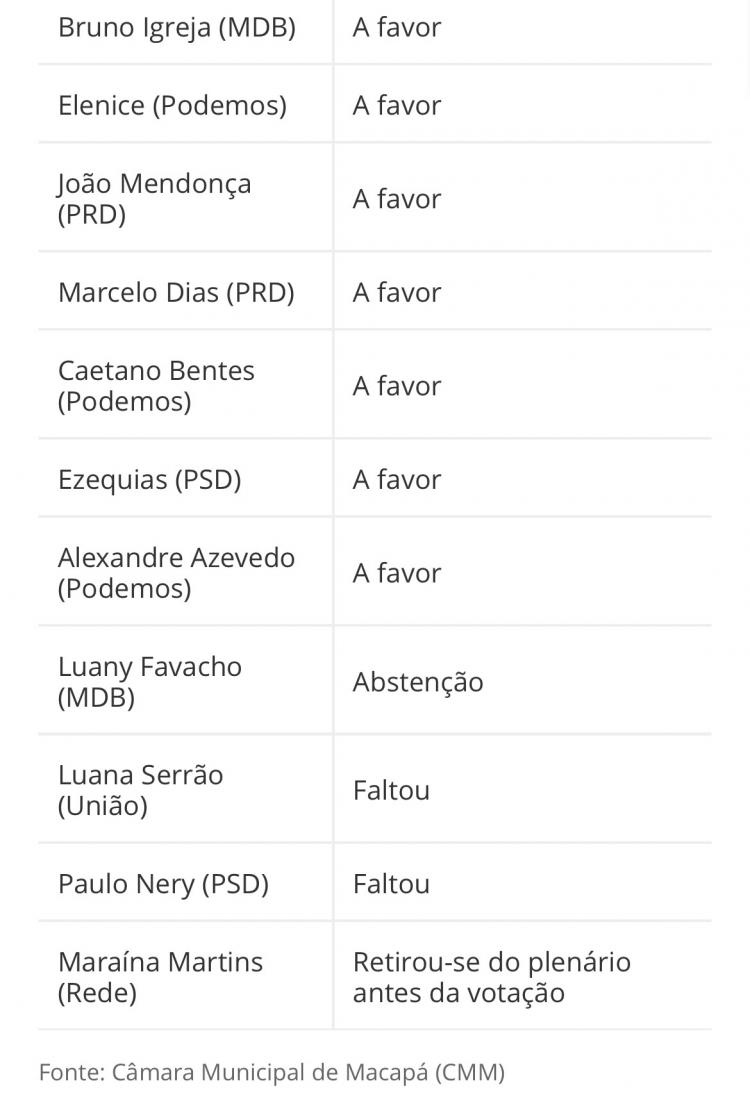Select Paulo Nery (PSD) in the table
This screenshot has width=750, height=1113.
pos(163,884)
